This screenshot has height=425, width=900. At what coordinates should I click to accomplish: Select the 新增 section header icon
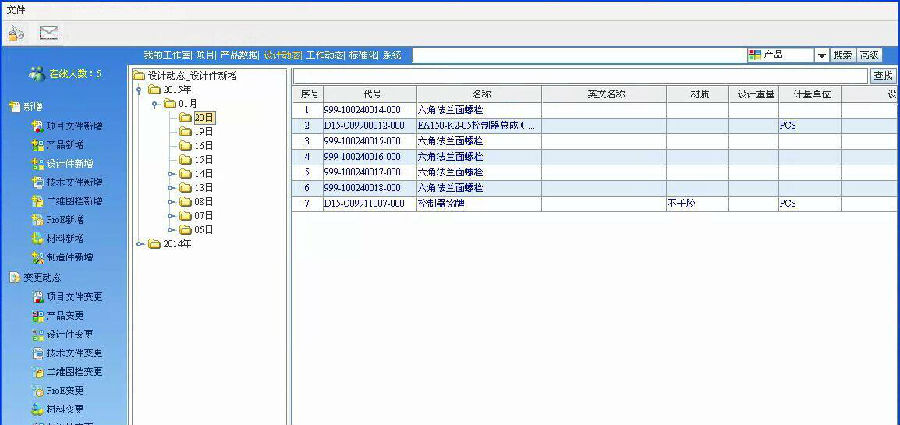(x=14, y=107)
